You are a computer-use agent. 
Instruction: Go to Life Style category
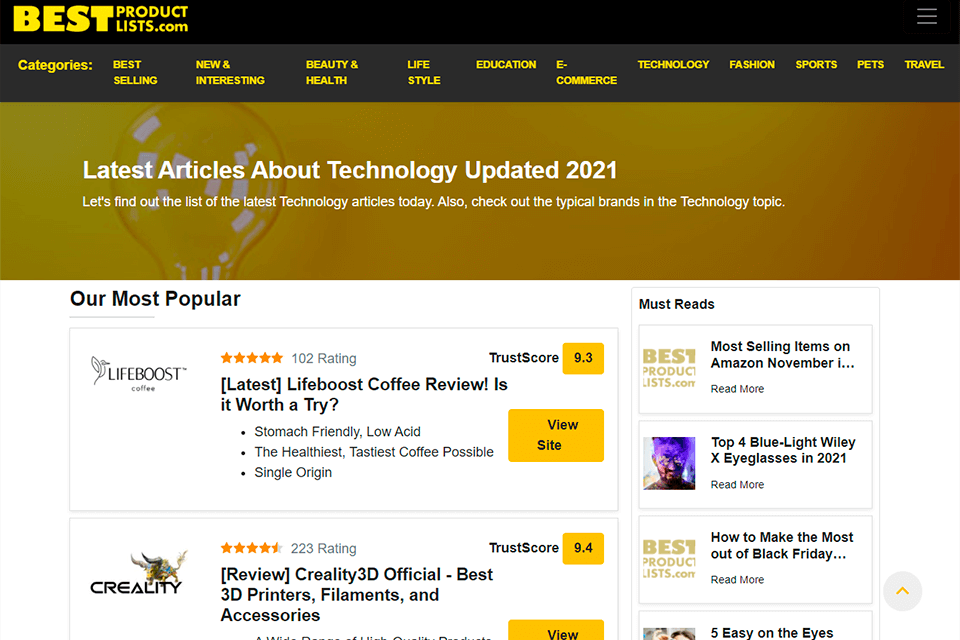424,72
